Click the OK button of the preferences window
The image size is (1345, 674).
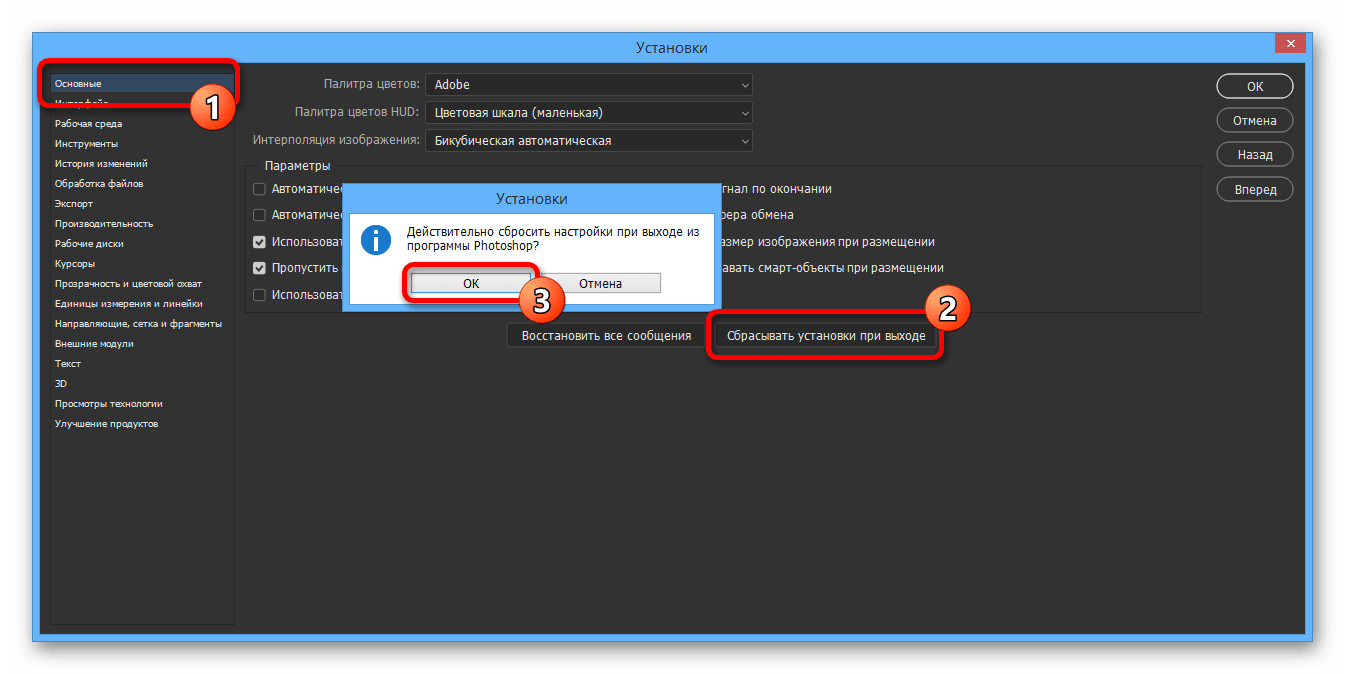[x=1254, y=87]
